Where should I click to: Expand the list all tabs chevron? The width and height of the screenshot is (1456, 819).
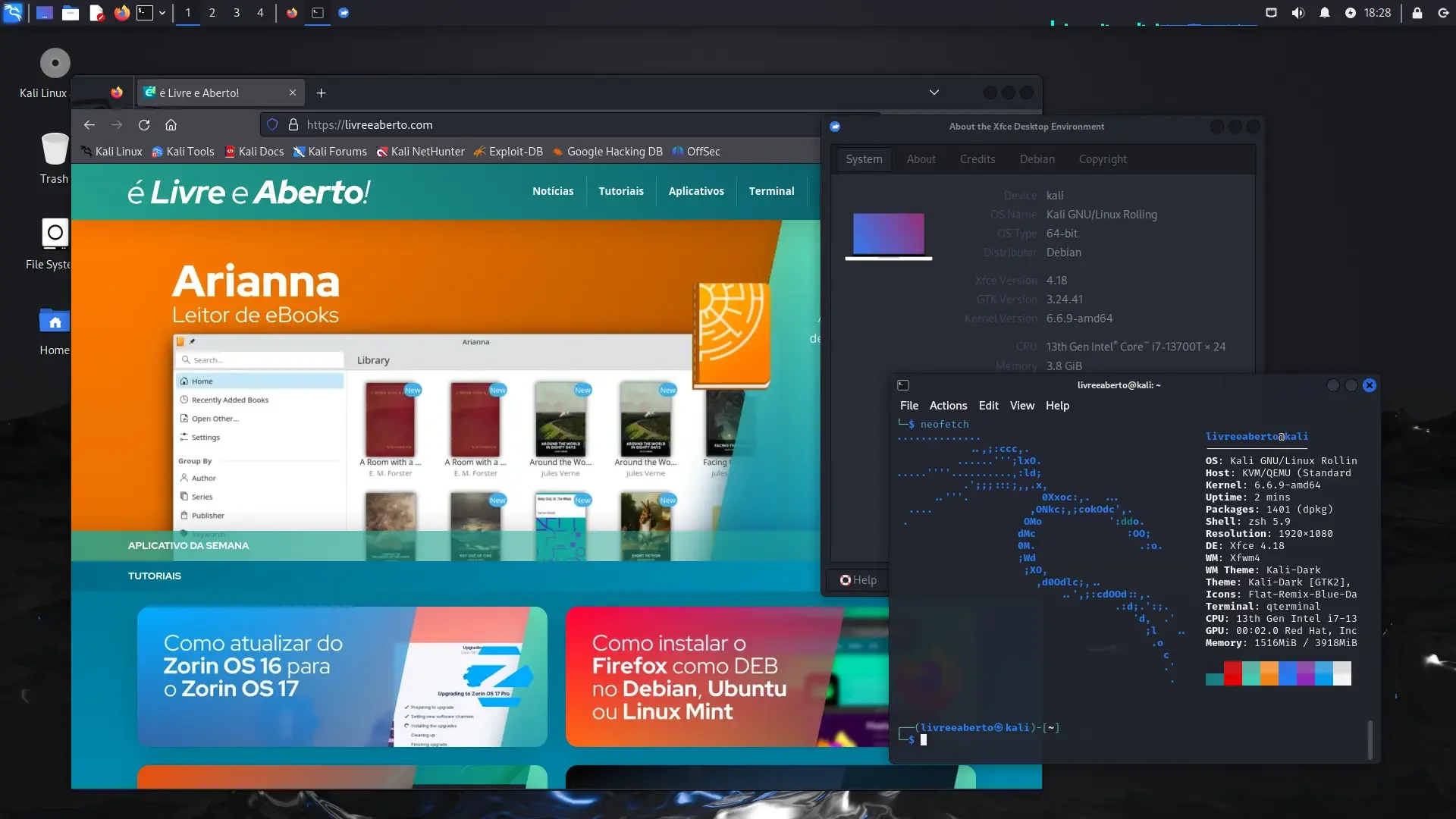[934, 93]
